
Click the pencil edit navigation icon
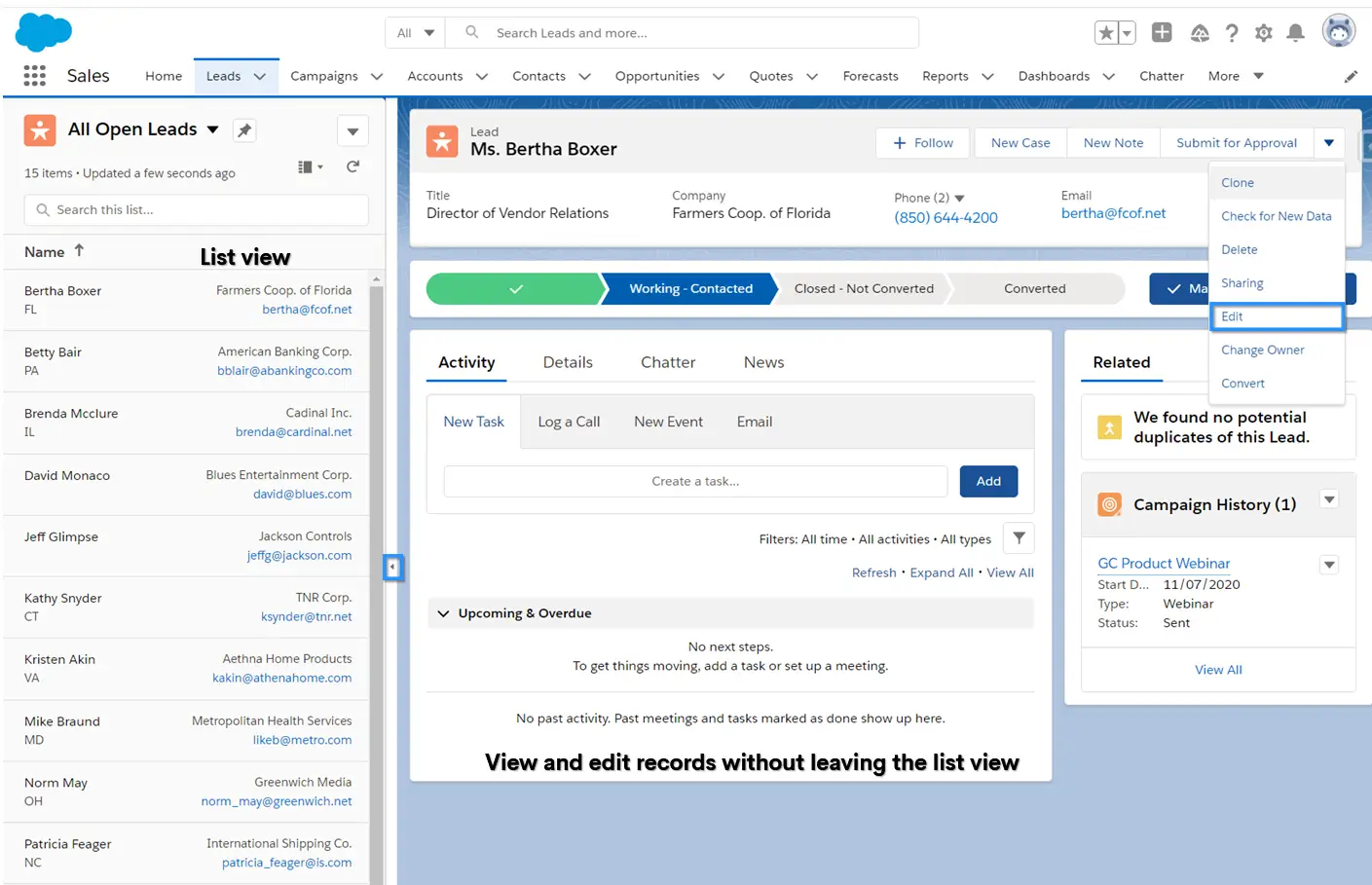1351,76
